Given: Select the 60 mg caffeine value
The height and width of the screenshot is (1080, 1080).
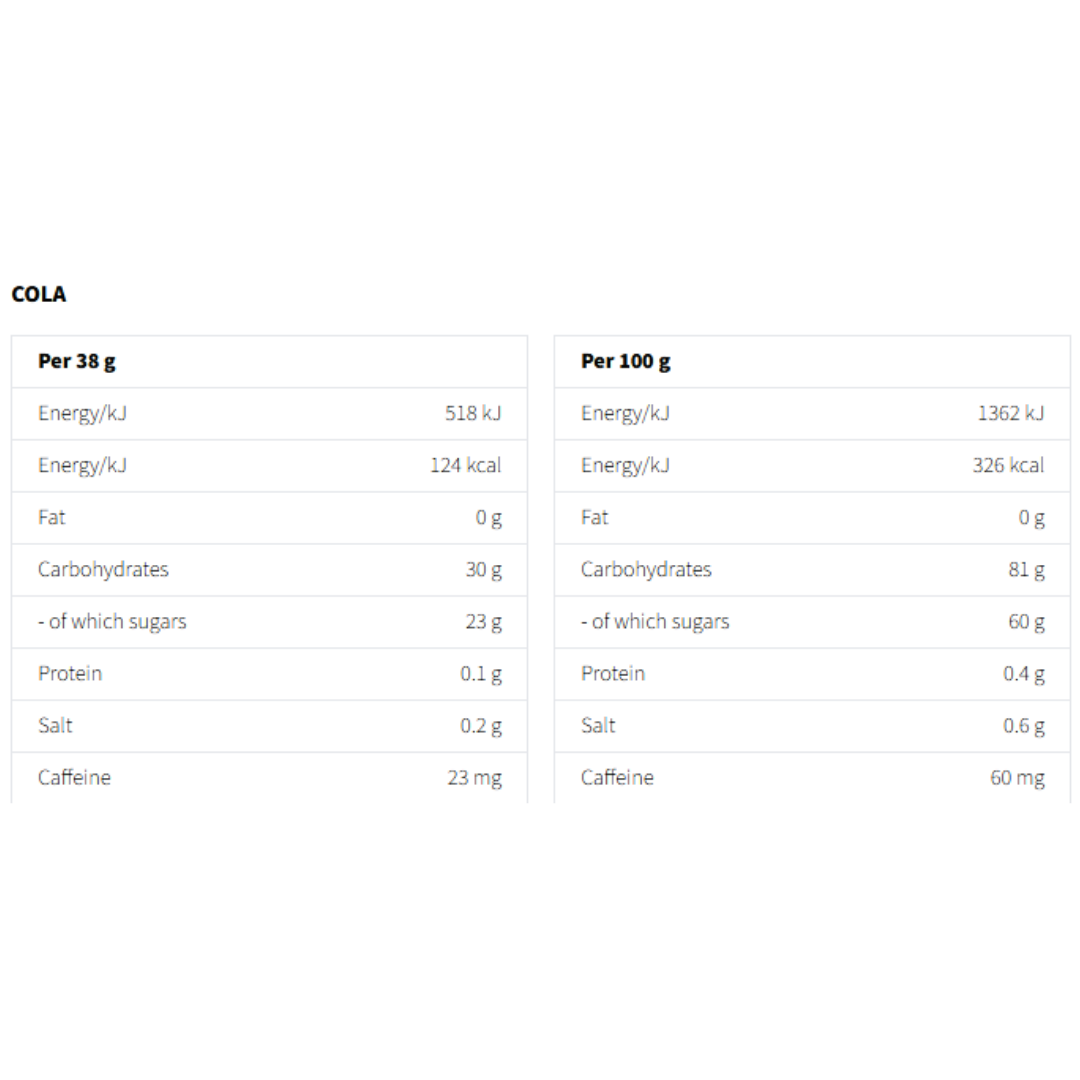Looking at the screenshot, I should (1017, 777).
